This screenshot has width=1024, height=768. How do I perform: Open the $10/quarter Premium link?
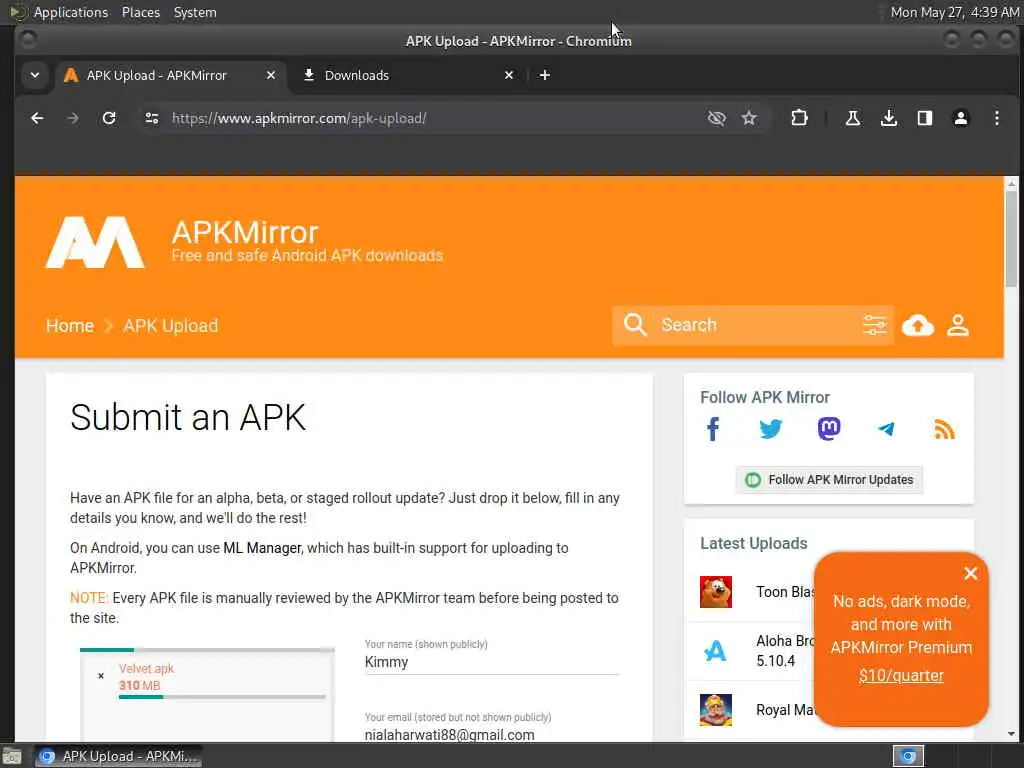[x=901, y=675]
